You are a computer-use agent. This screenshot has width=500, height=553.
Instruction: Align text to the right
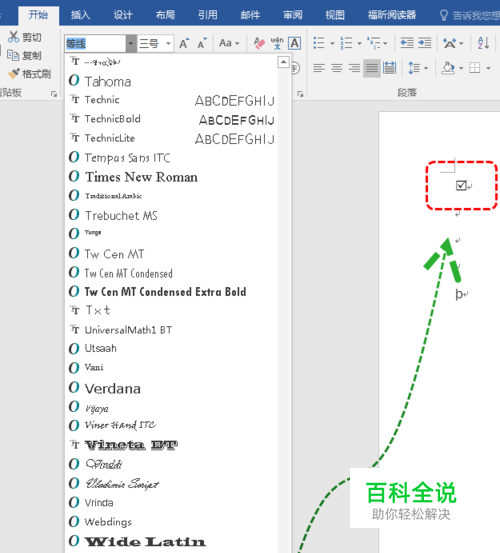[354, 68]
